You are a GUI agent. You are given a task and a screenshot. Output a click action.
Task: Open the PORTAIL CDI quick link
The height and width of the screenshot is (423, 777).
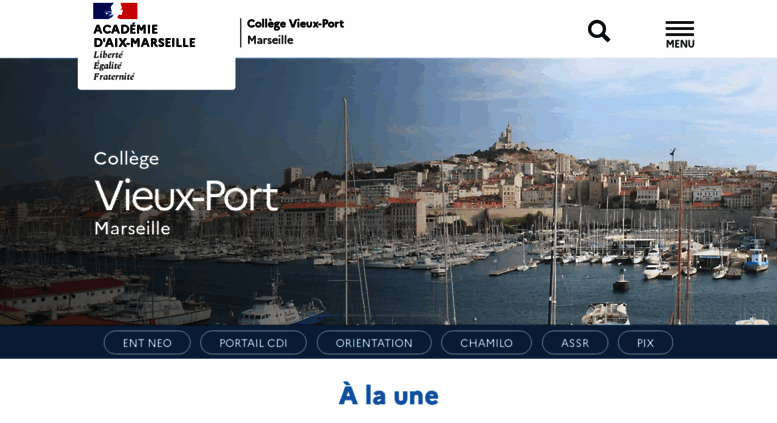tap(253, 343)
